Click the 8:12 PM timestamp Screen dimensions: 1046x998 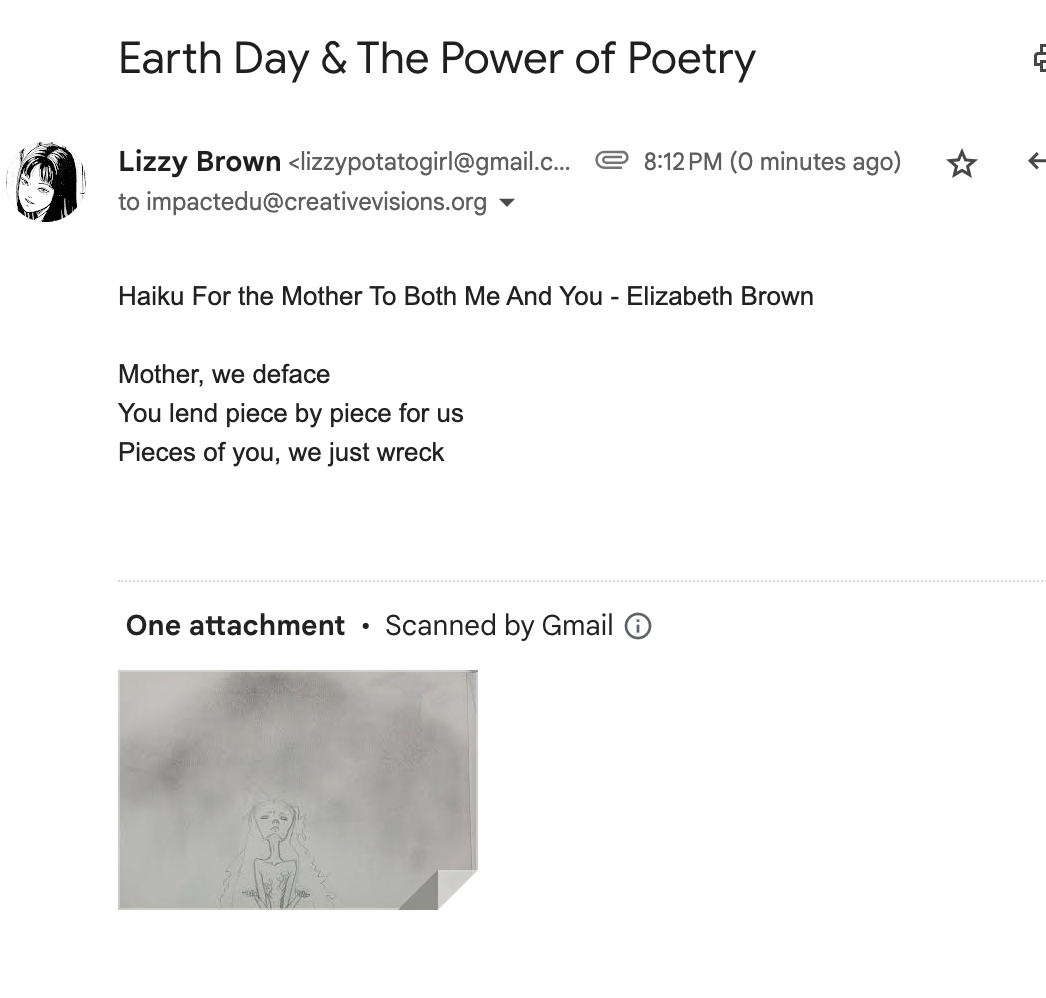point(682,162)
